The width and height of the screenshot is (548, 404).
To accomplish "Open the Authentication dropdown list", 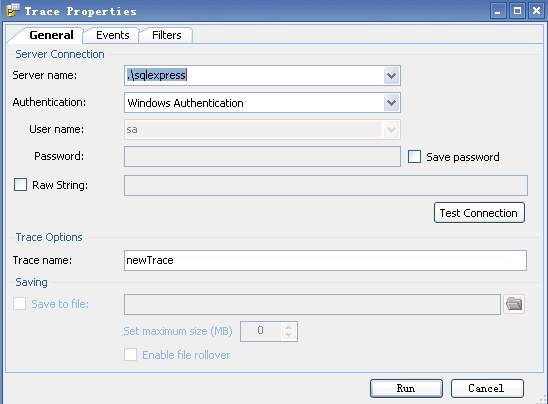I will click(x=391, y=102).
